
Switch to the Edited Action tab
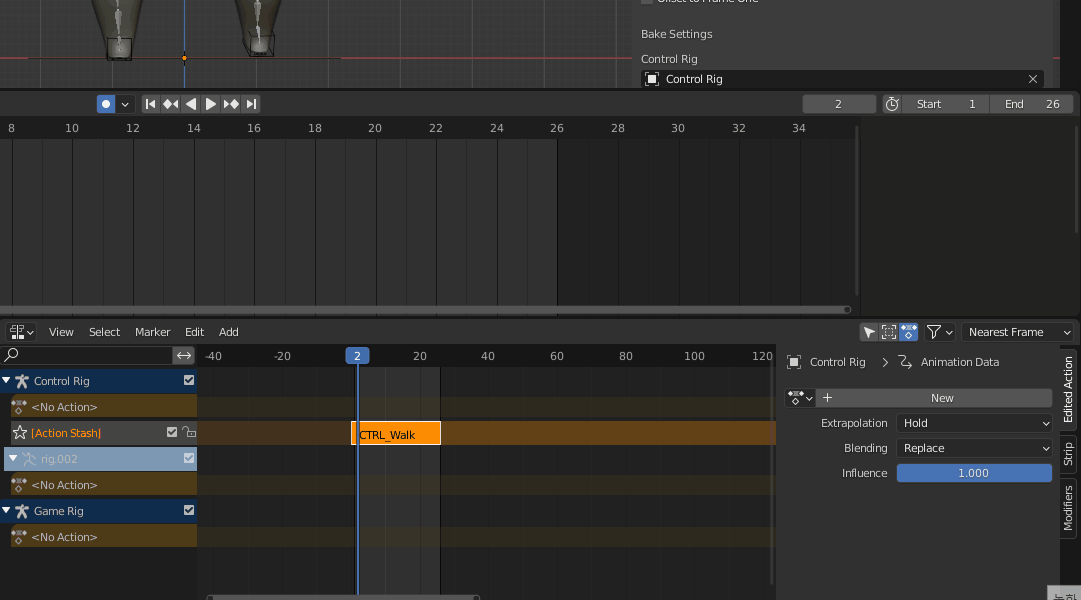1068,390
